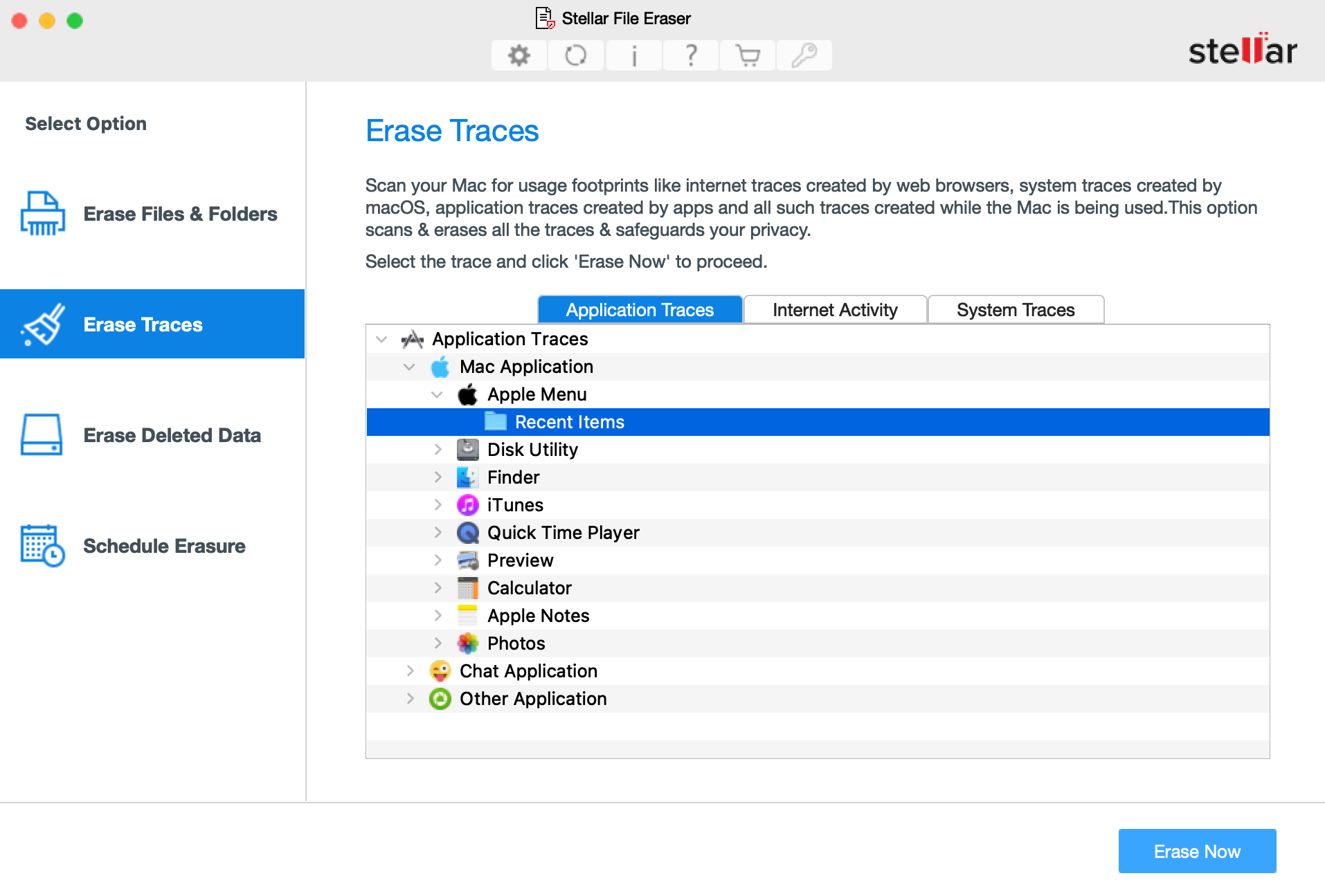The width and height of the screenshot is (1325, 896).
Task: Click the Apple Notes icon
Action: tap(468, 616)
